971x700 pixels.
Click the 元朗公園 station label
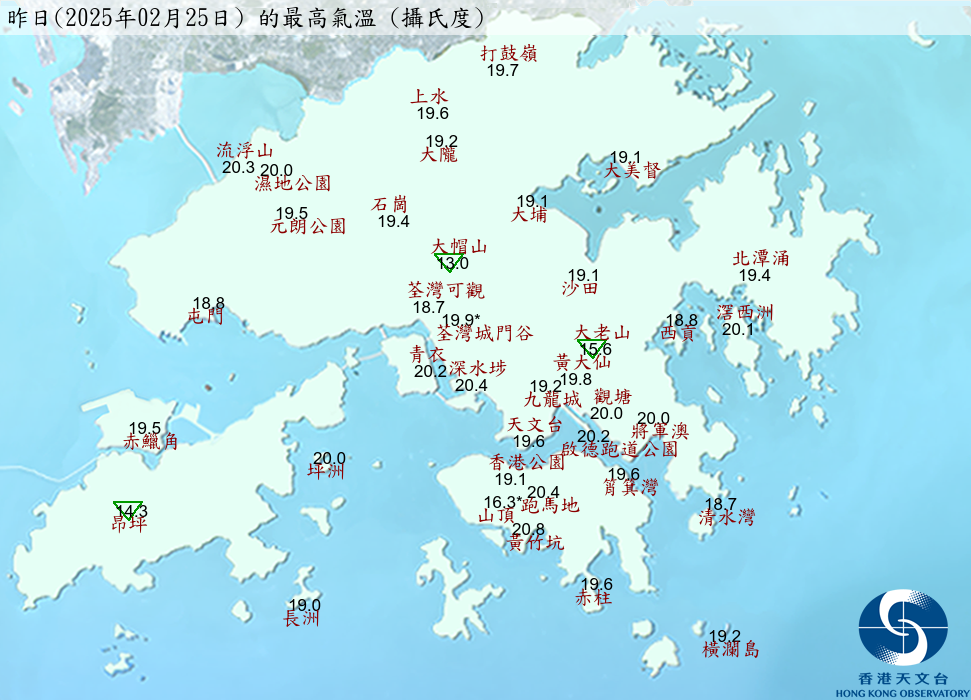click(308, 227)
